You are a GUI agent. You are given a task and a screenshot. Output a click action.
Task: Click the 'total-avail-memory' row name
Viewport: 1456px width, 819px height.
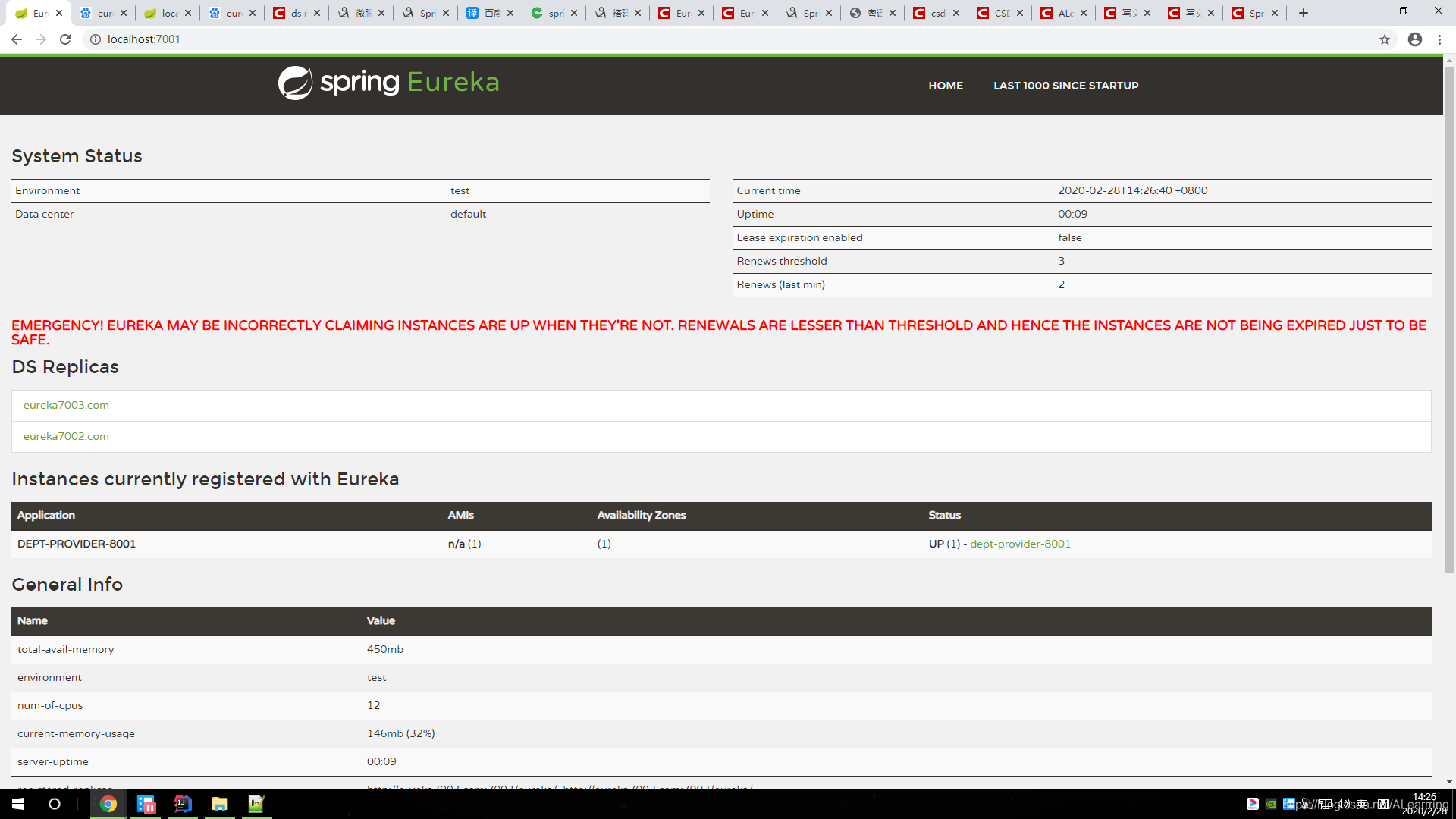pyautogui.click(x=66, y=649)
